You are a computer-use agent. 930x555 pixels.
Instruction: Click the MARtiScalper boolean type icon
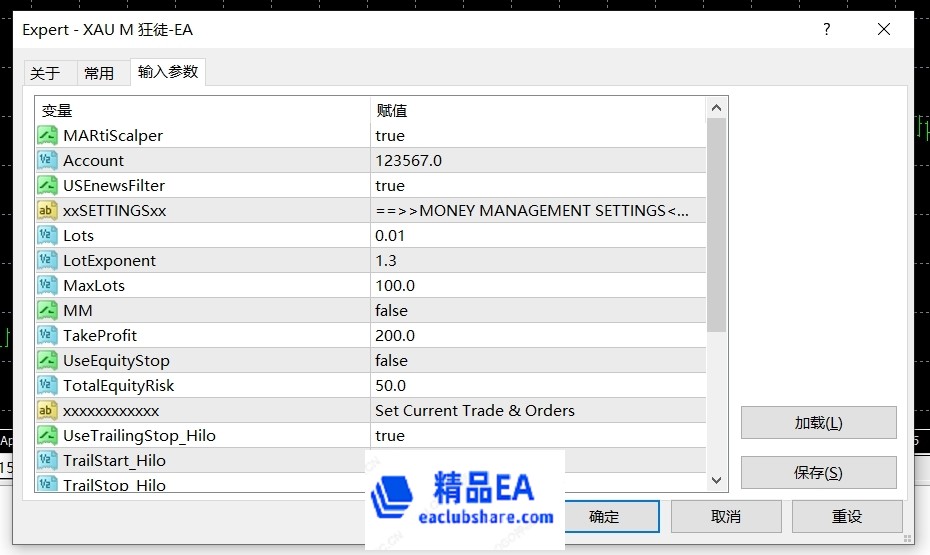click(47, 135)
